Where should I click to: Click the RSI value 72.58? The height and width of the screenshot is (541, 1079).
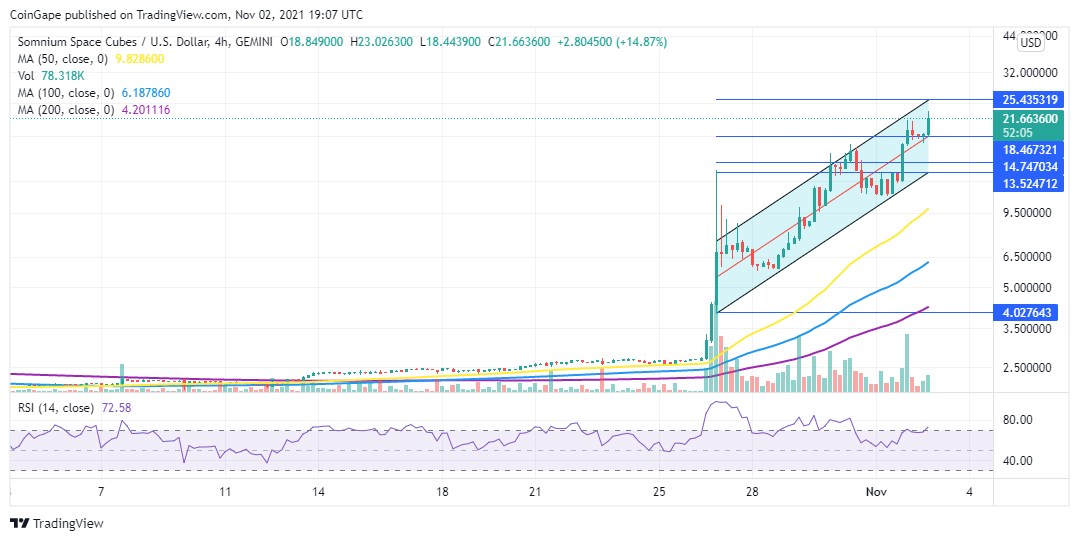117,408
